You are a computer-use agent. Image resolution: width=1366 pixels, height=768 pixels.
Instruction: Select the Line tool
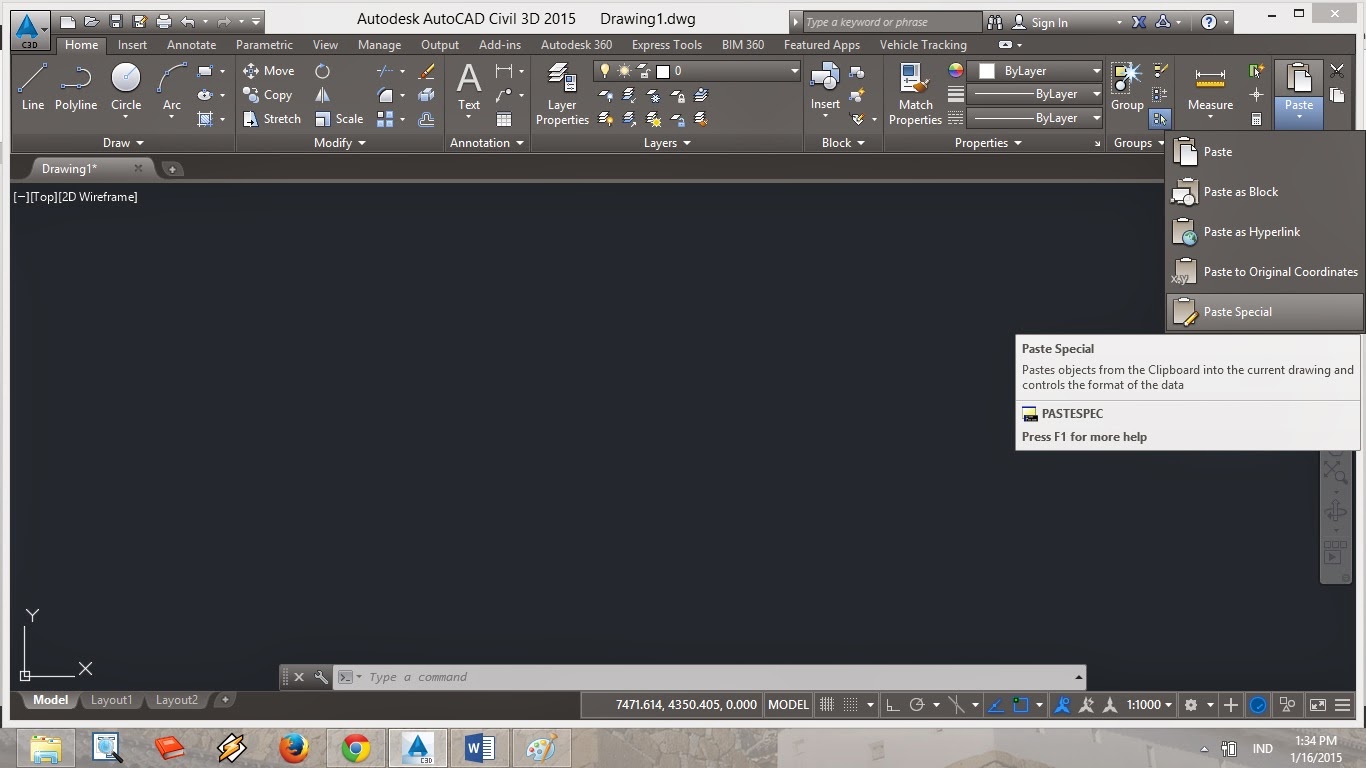pos(33,87)
